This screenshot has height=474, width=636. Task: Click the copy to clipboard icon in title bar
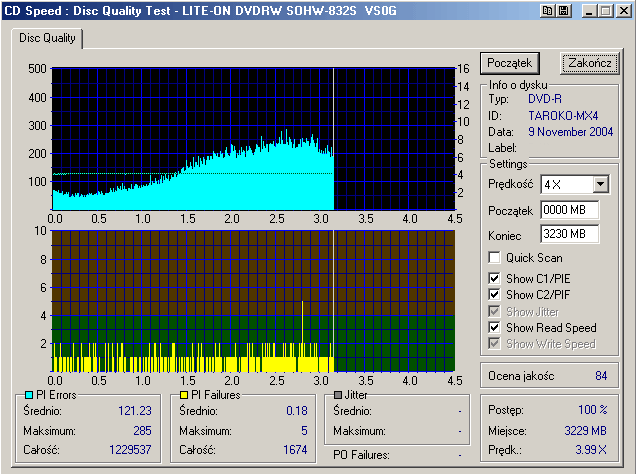point(547,11)
